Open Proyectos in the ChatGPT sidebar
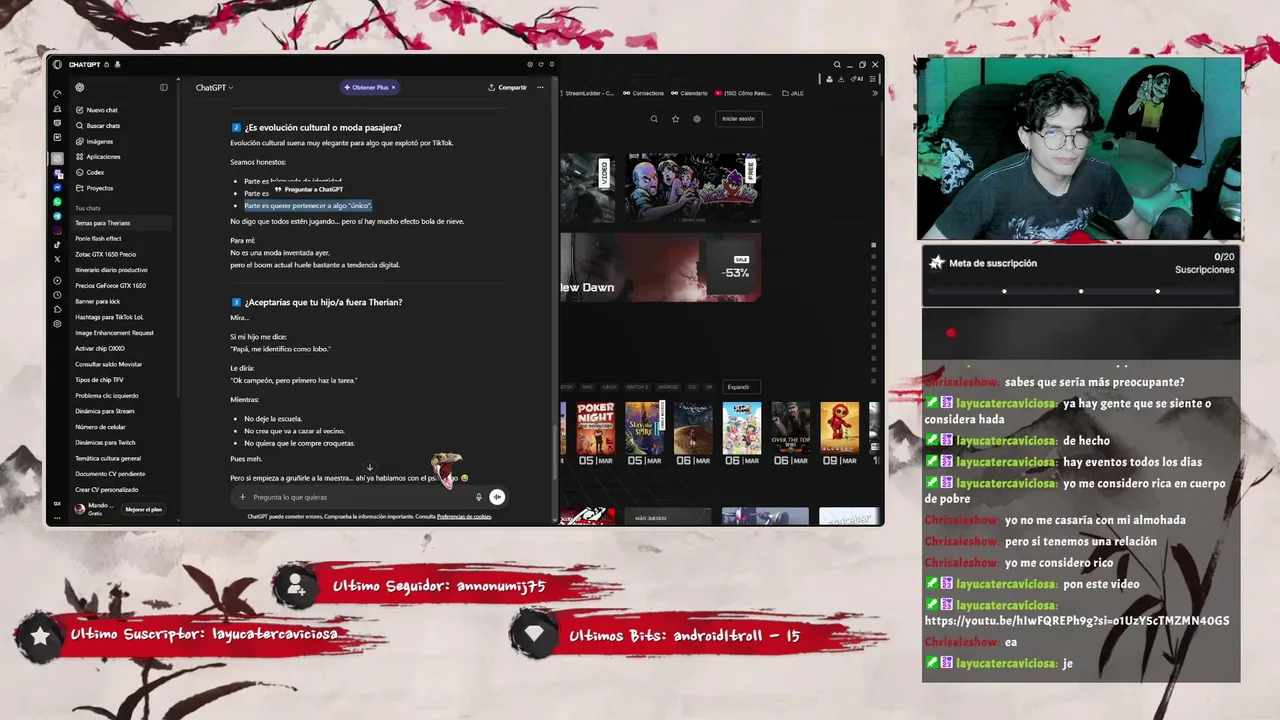This screenshot has width=1280, height=720. pyautogui.click(x=93, y=188)
